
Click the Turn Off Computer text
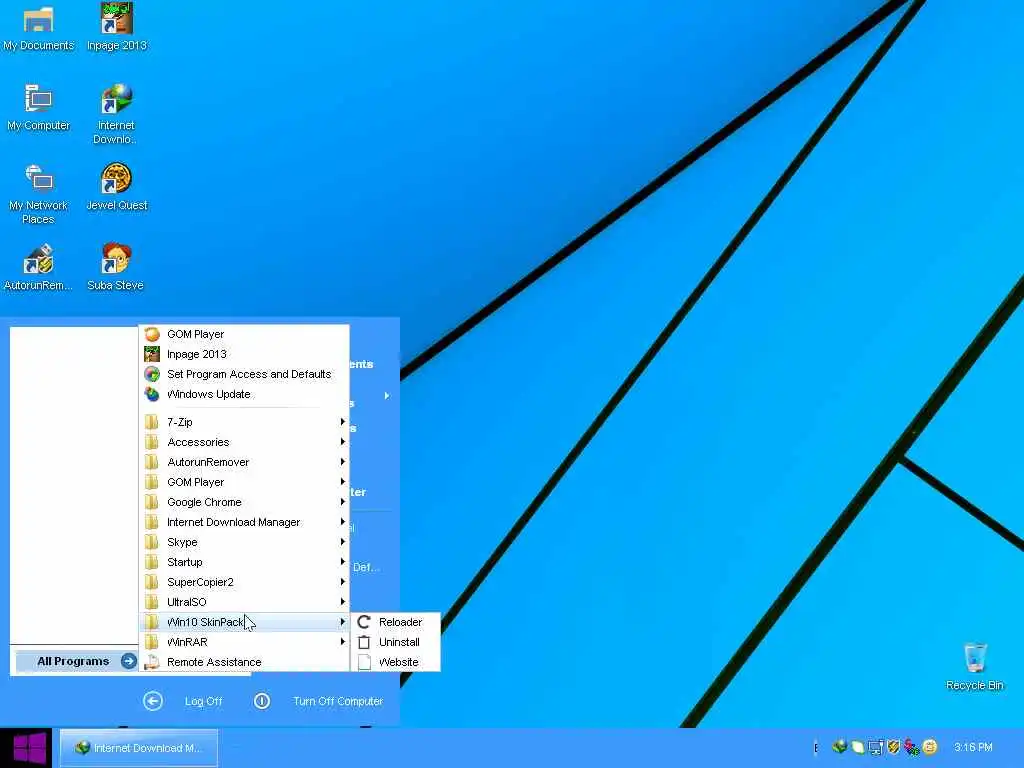coord(338,701)
